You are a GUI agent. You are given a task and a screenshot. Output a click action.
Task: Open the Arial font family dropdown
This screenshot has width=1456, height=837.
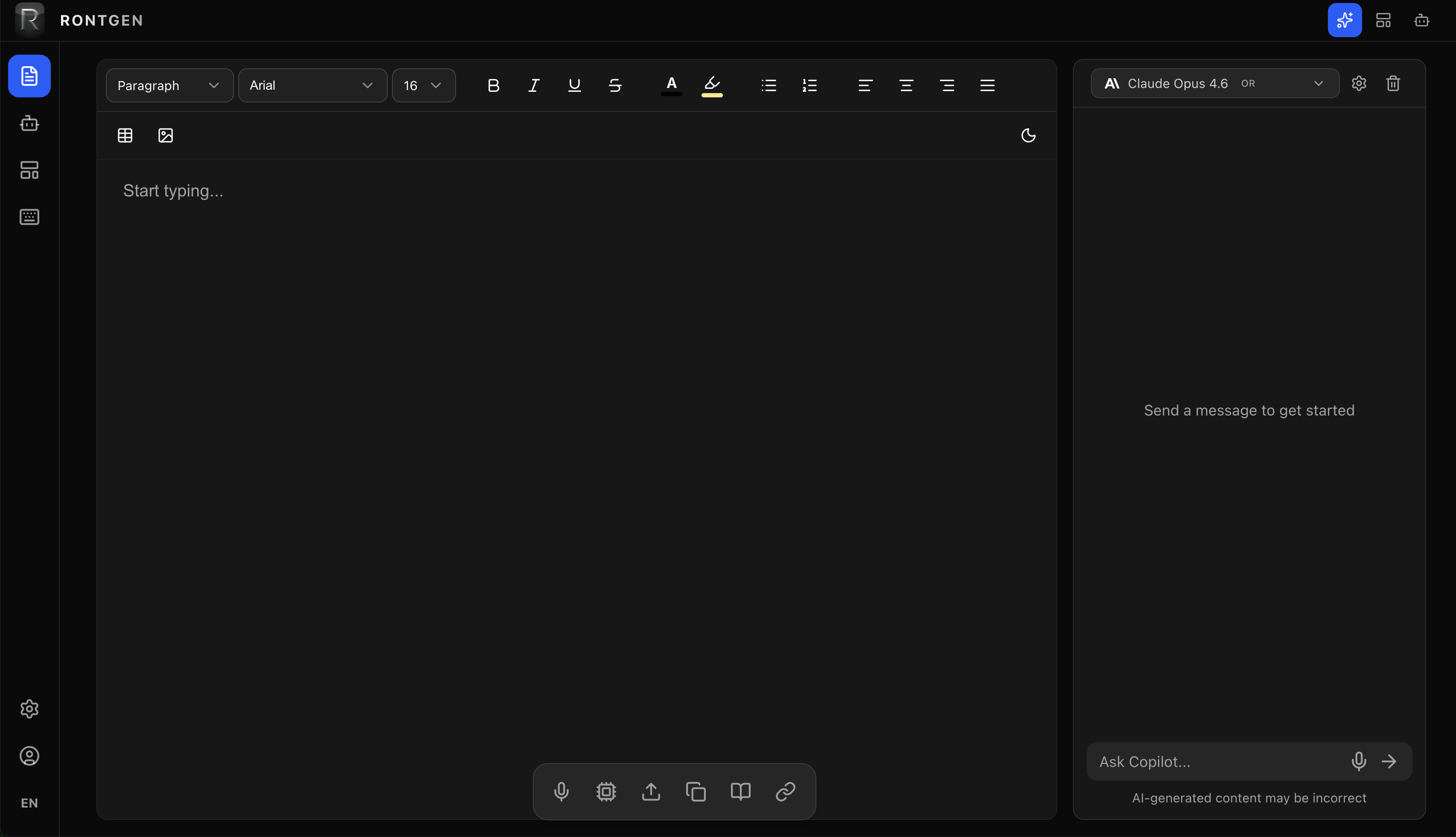pyautogui.click(x=312, y=85)
